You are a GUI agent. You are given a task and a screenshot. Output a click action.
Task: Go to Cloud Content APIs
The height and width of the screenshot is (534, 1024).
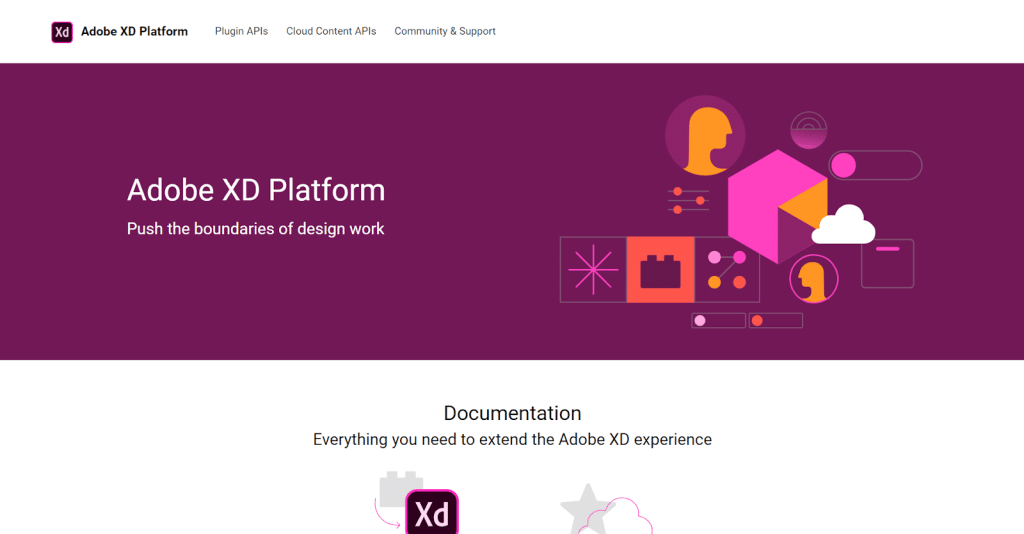(331, 31)
